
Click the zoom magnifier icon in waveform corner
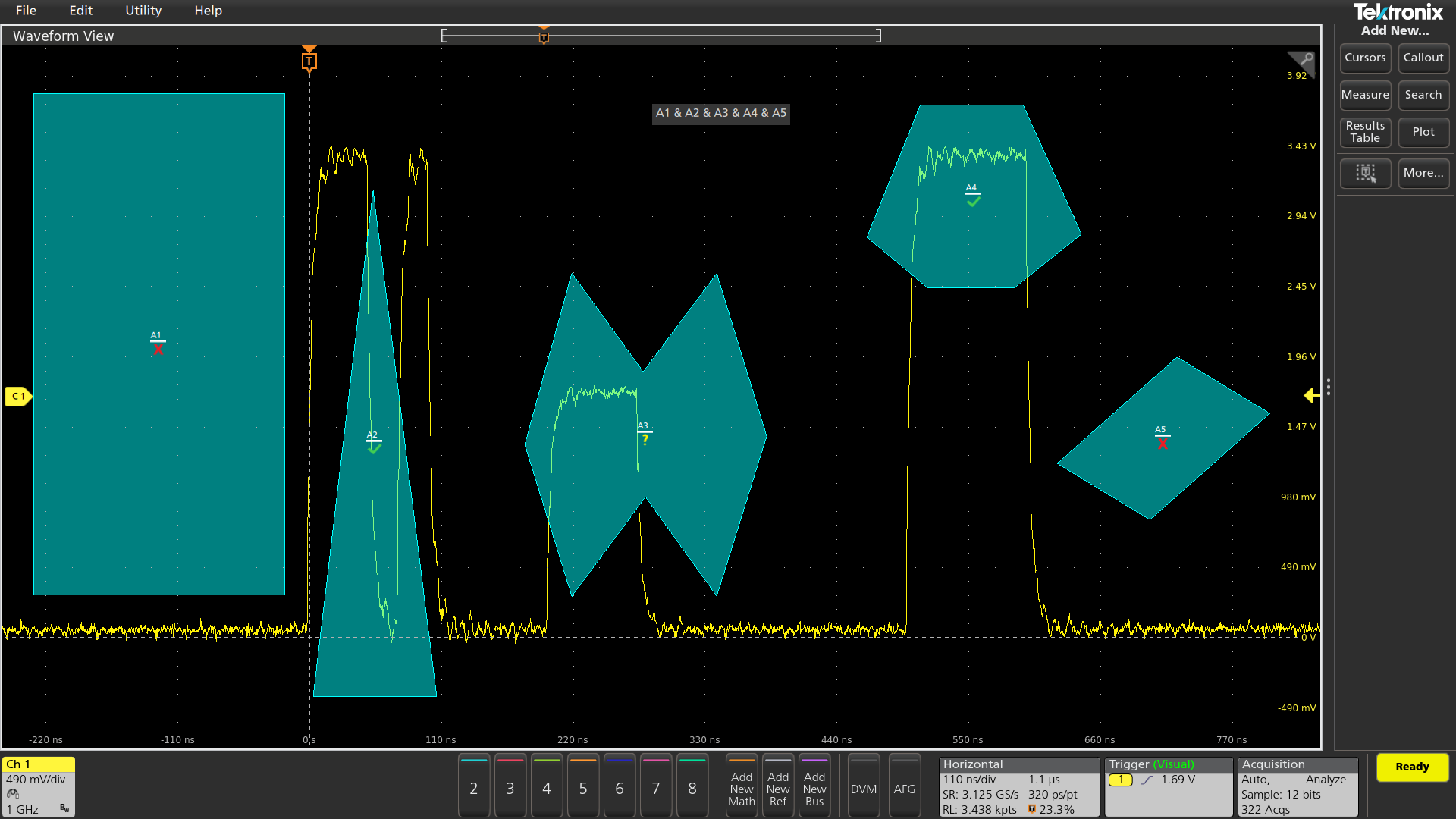[1303, 61]
